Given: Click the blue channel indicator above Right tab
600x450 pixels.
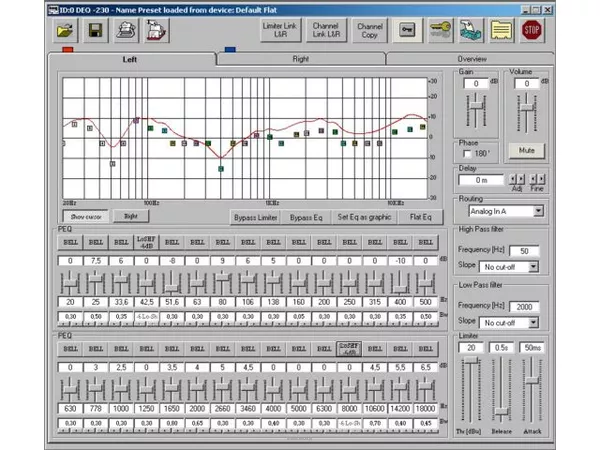Looking at the screenshot, I should (230, 49).
